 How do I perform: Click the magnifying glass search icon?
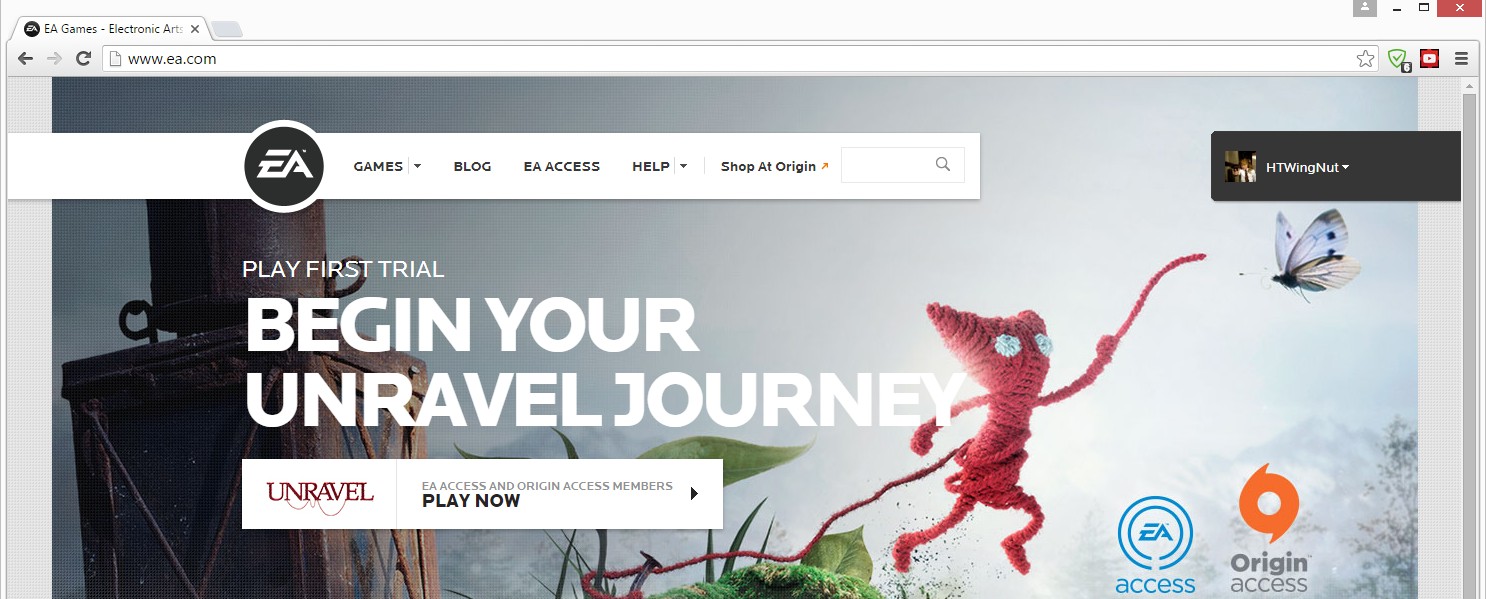tap(942, 165)
